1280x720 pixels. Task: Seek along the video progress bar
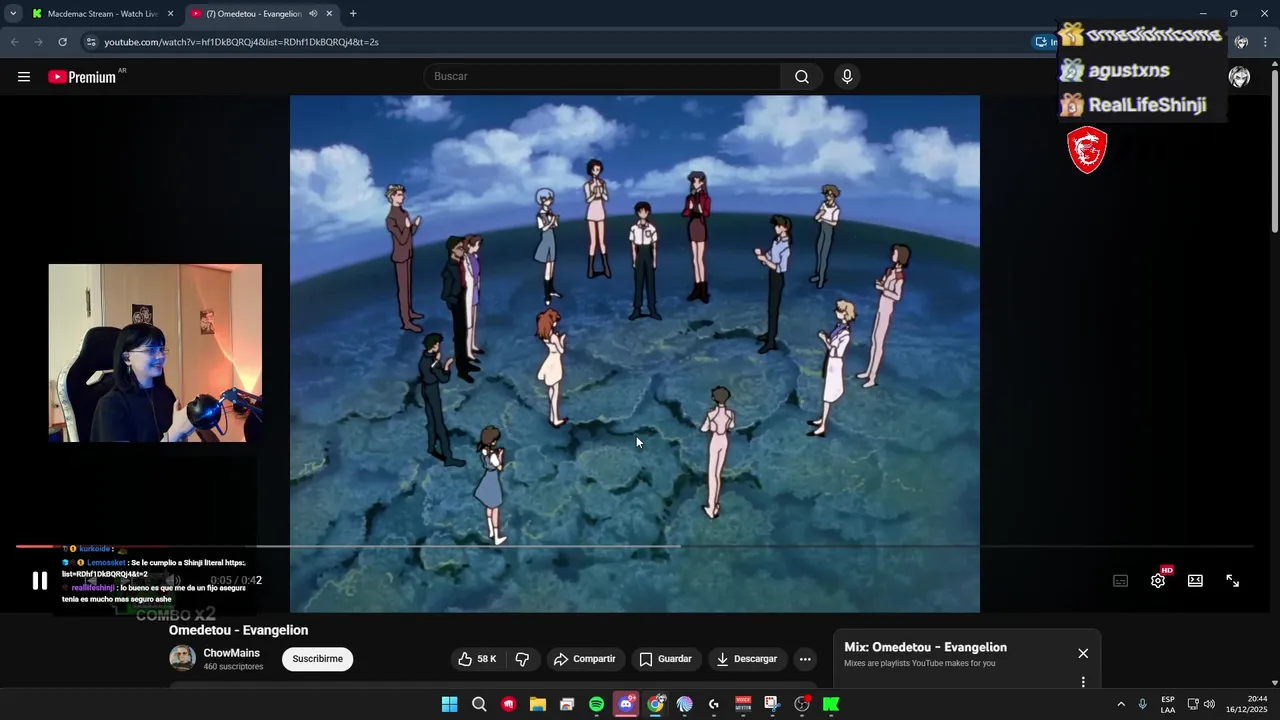(x=634, y=546)
